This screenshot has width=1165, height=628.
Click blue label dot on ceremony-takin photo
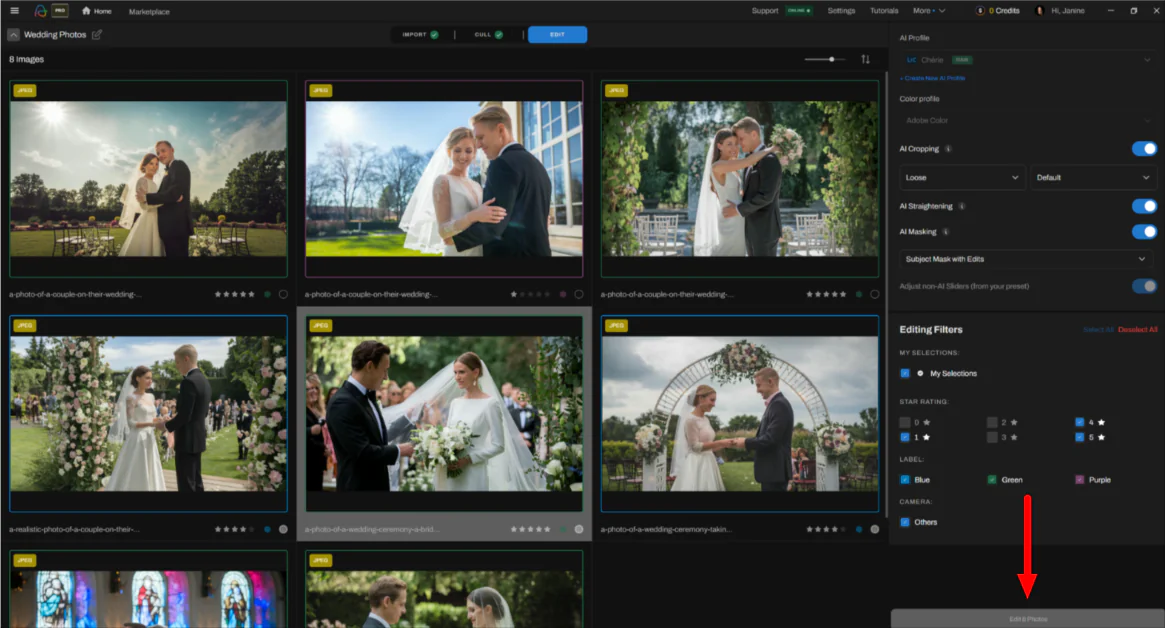[859, 529]
